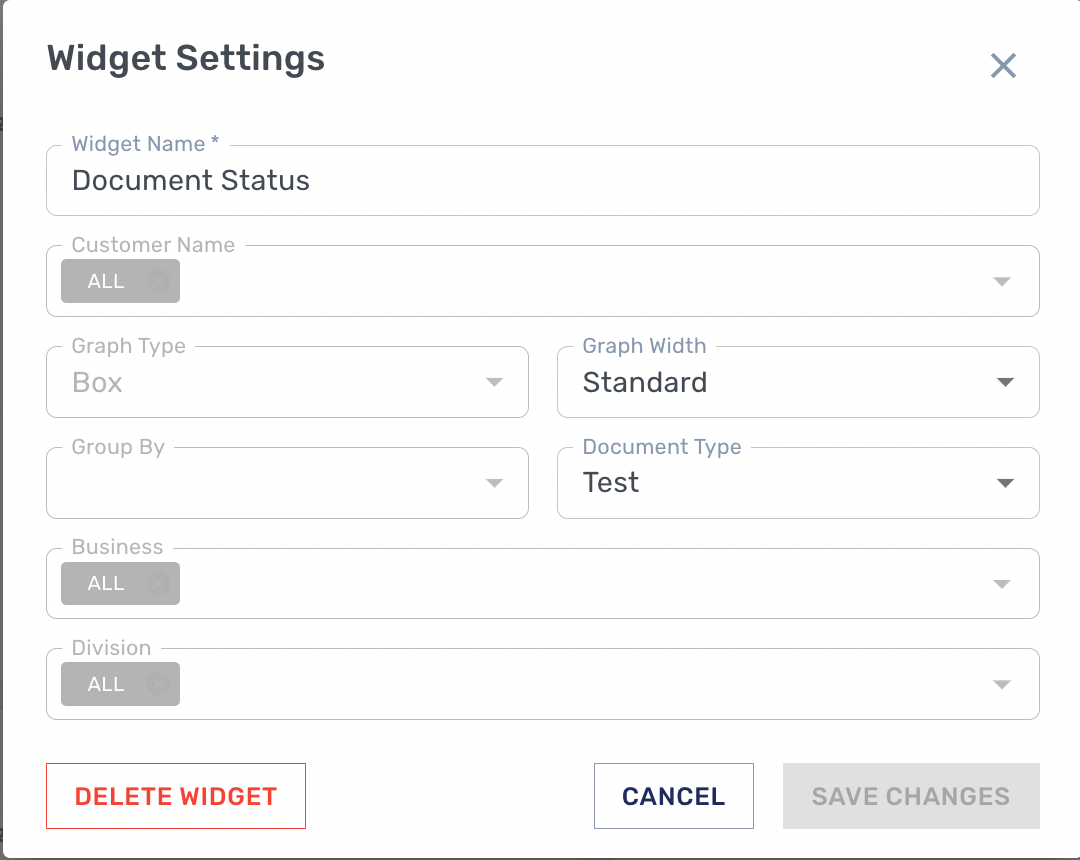Open the Graph Width dropdown arrow
1080x860 pixels.
point(1005,383)
